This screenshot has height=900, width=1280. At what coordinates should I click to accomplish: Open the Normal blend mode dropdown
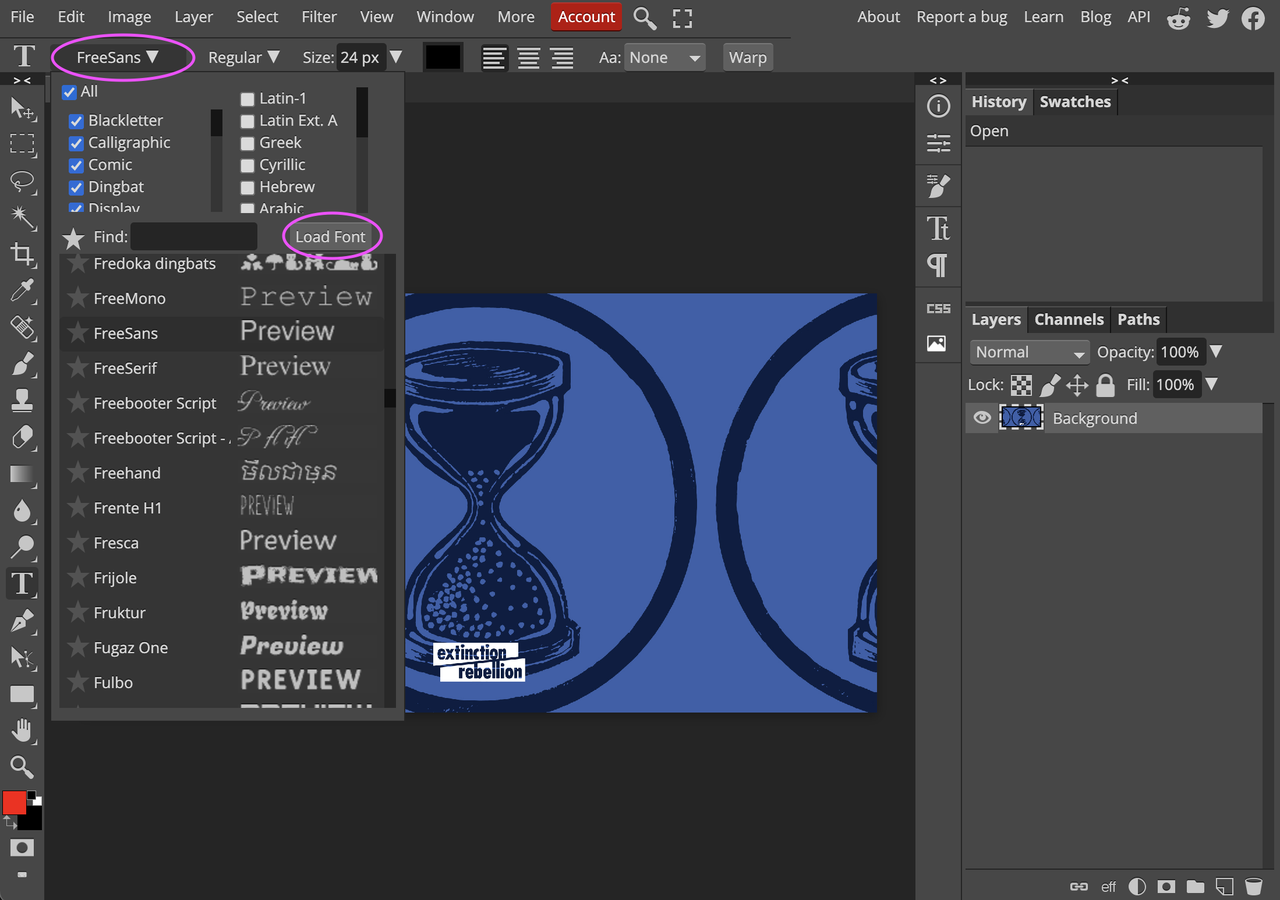coord(1029,352)
